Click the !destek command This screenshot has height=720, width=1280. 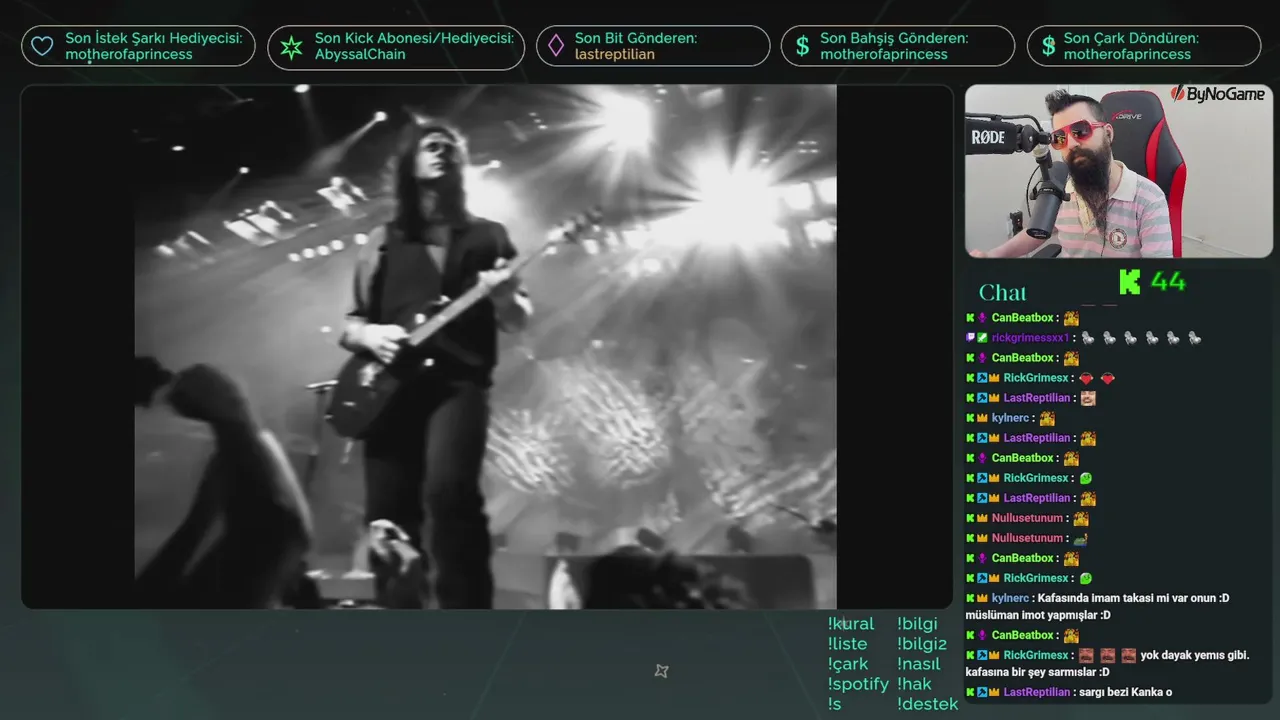[927, 704]
